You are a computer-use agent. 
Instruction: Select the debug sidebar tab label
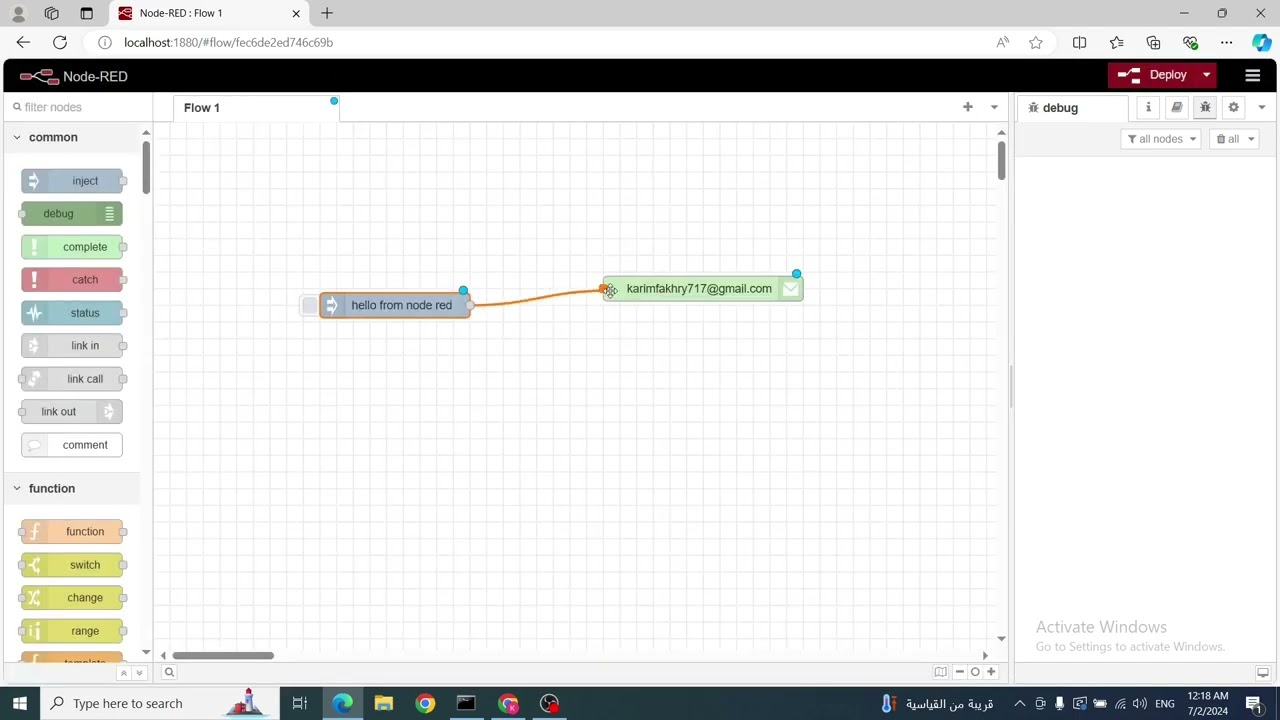click(x=1072, y=107)
